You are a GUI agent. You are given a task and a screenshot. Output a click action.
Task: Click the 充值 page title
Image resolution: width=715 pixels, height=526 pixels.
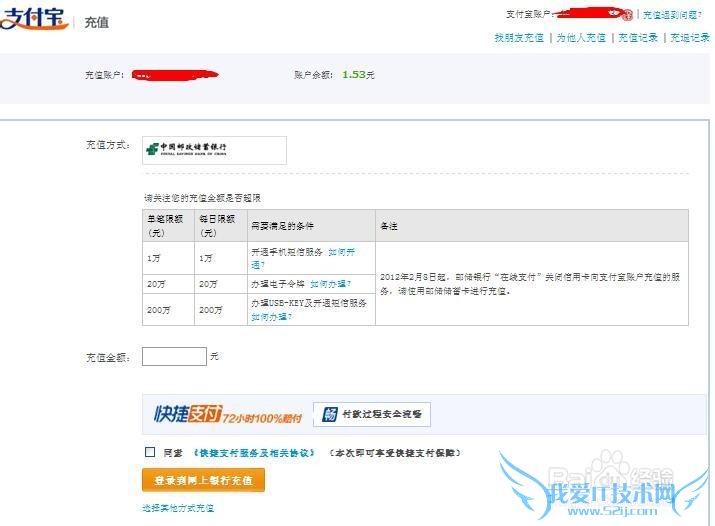(97, 22)
